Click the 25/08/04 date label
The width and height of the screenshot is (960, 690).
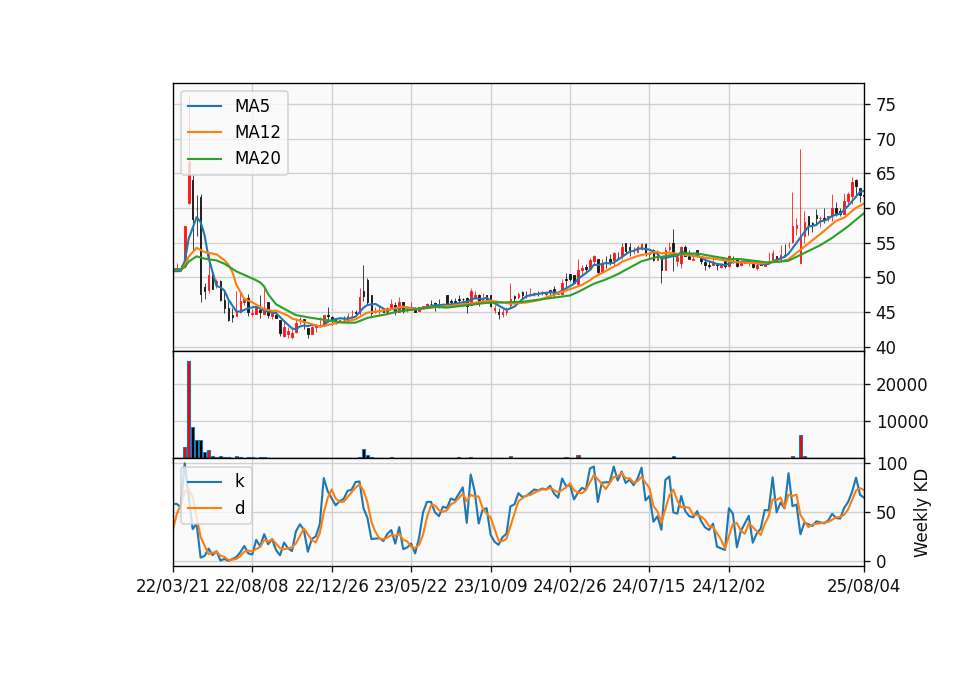(x=864, y=586)
